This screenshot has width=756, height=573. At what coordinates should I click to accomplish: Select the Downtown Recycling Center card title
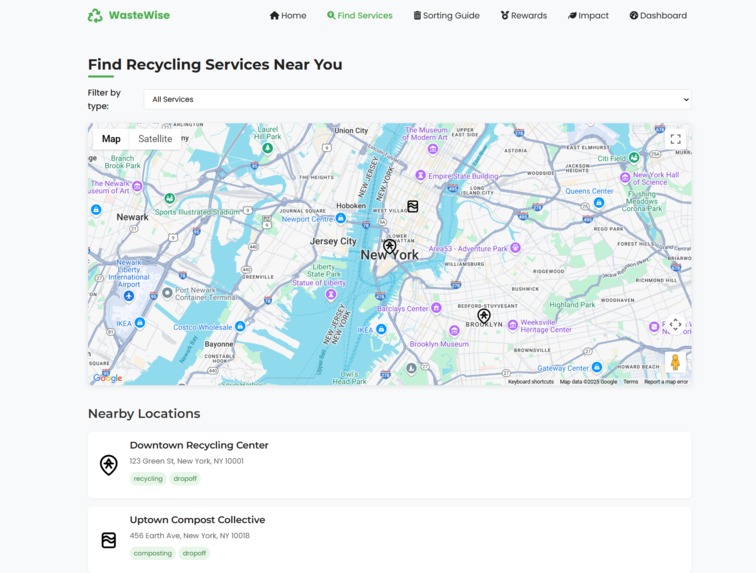pyautogui.click(x=199, y=445)
